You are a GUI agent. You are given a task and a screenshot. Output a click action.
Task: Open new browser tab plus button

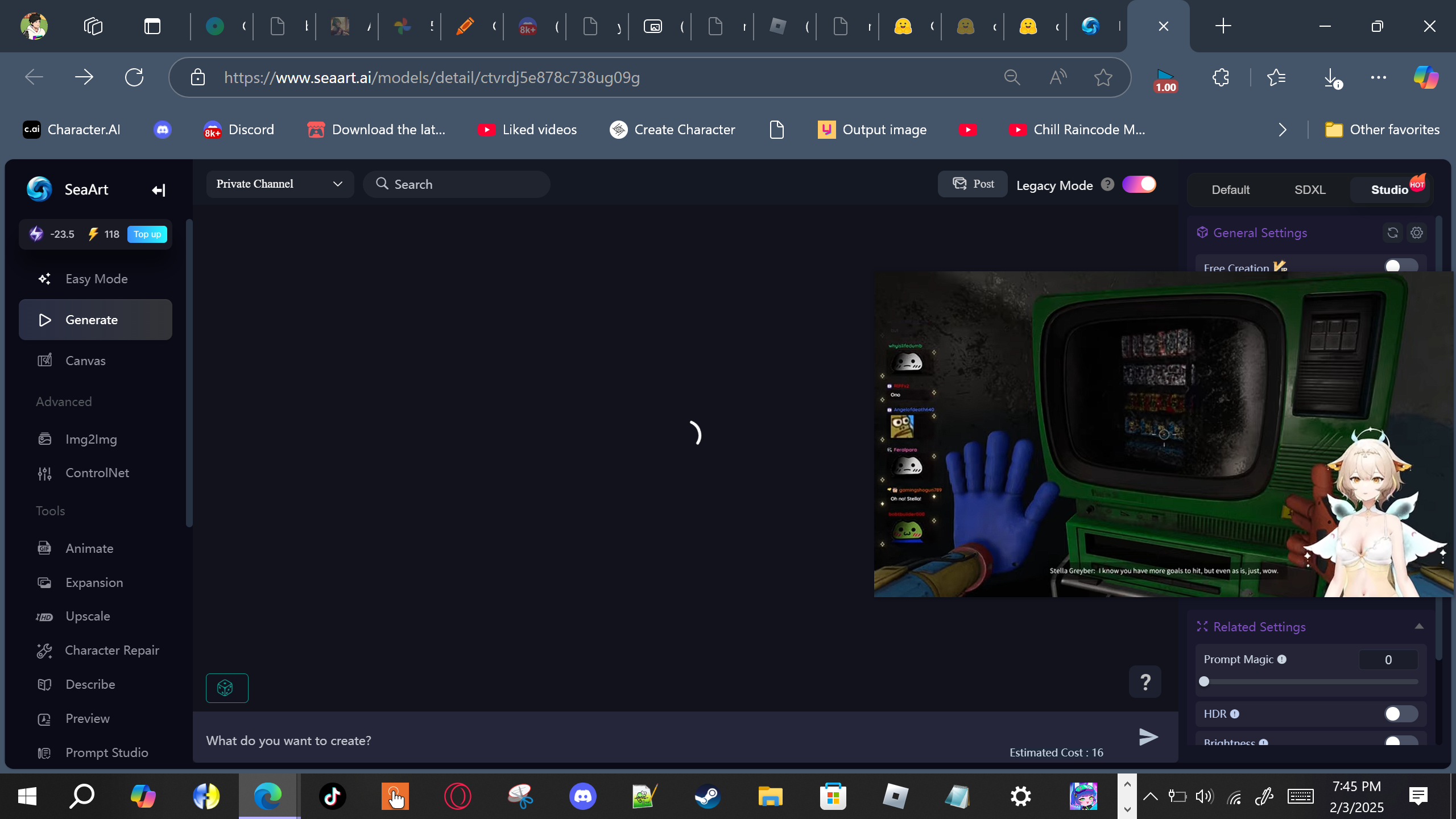click(1223, 26)
